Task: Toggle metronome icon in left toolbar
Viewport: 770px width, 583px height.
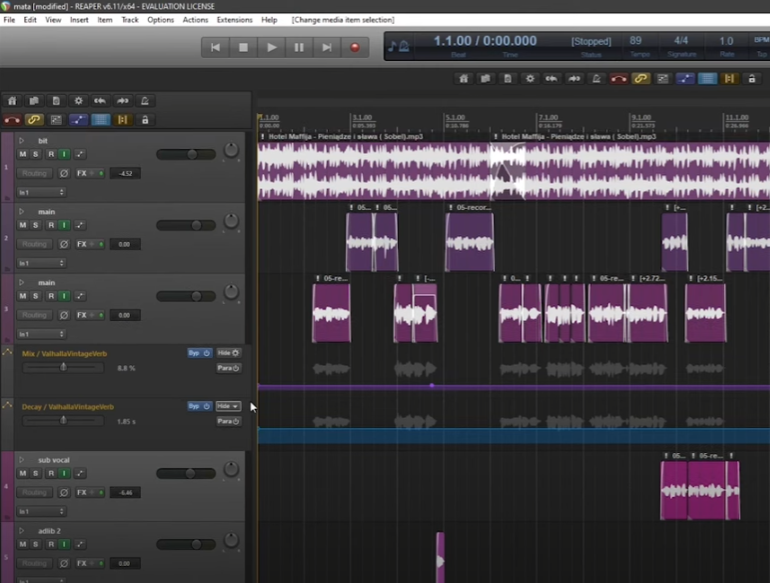Action: point(144,101)
